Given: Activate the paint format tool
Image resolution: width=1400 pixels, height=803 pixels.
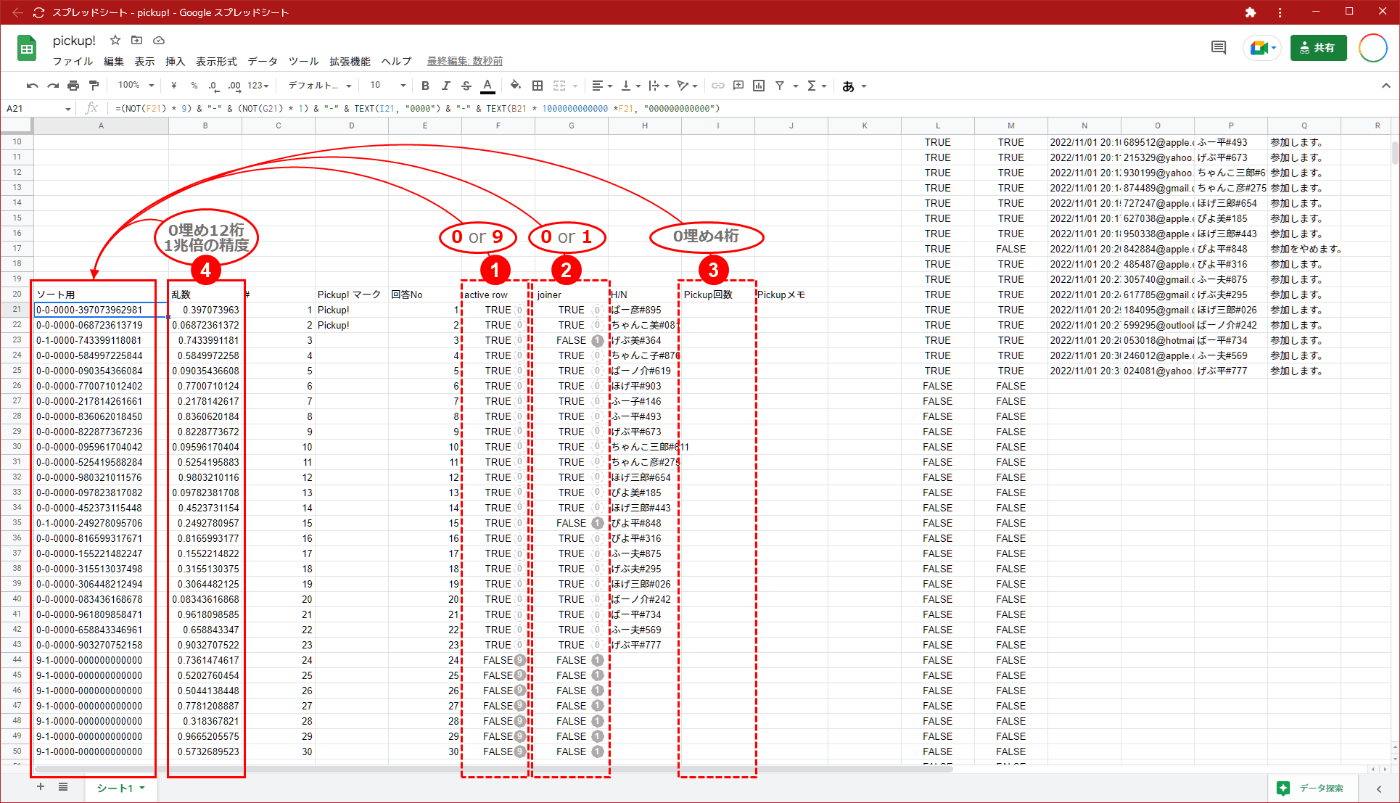Looking at the screenshot, I should pyautogui.click(x=94, y=86).
